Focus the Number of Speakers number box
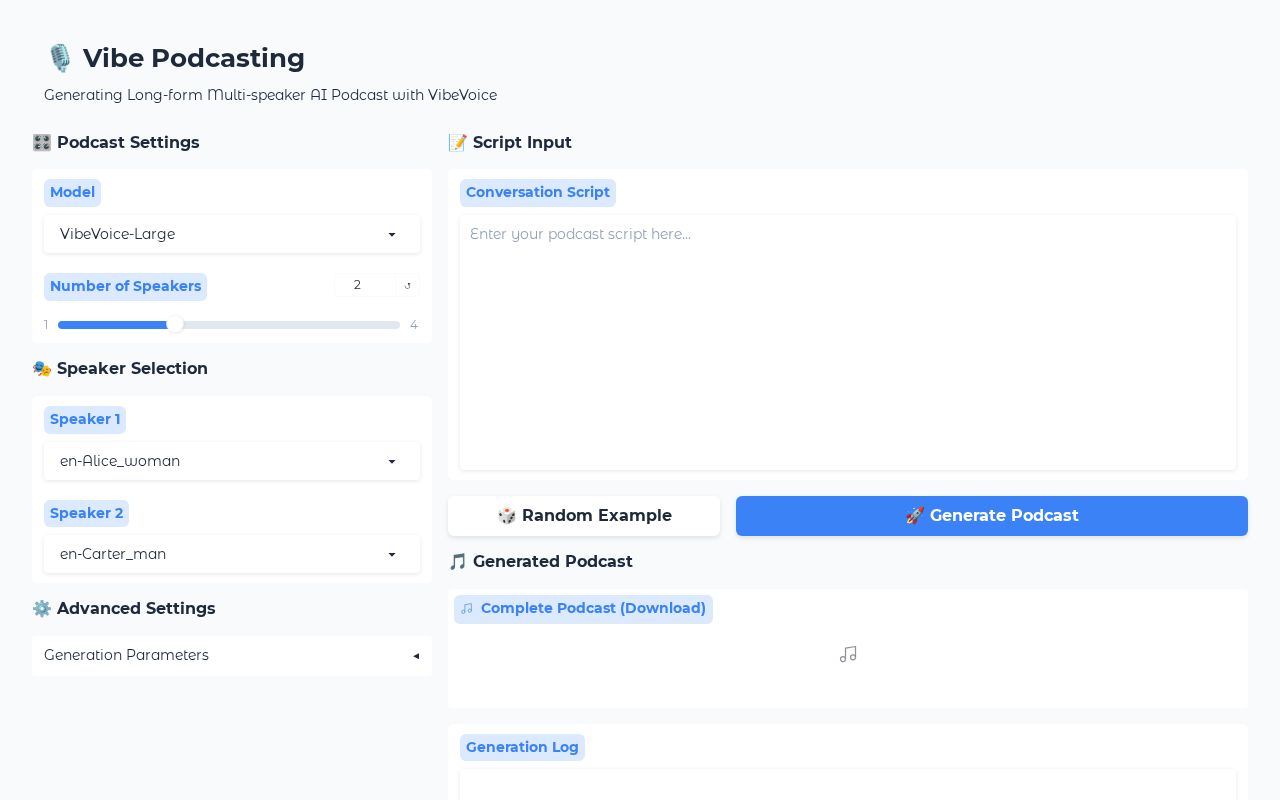 tap(366, 286)
